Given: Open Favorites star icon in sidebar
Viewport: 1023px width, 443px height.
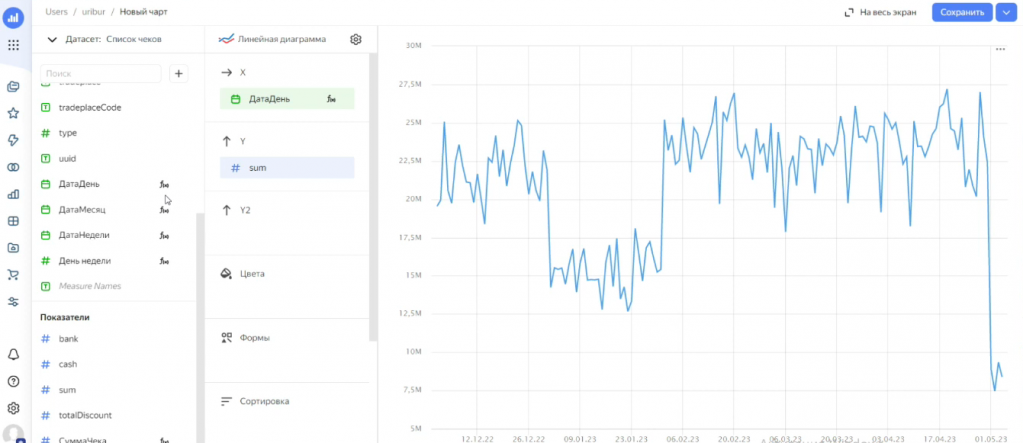Looking at the screenshot, I should tap(13, 114).
